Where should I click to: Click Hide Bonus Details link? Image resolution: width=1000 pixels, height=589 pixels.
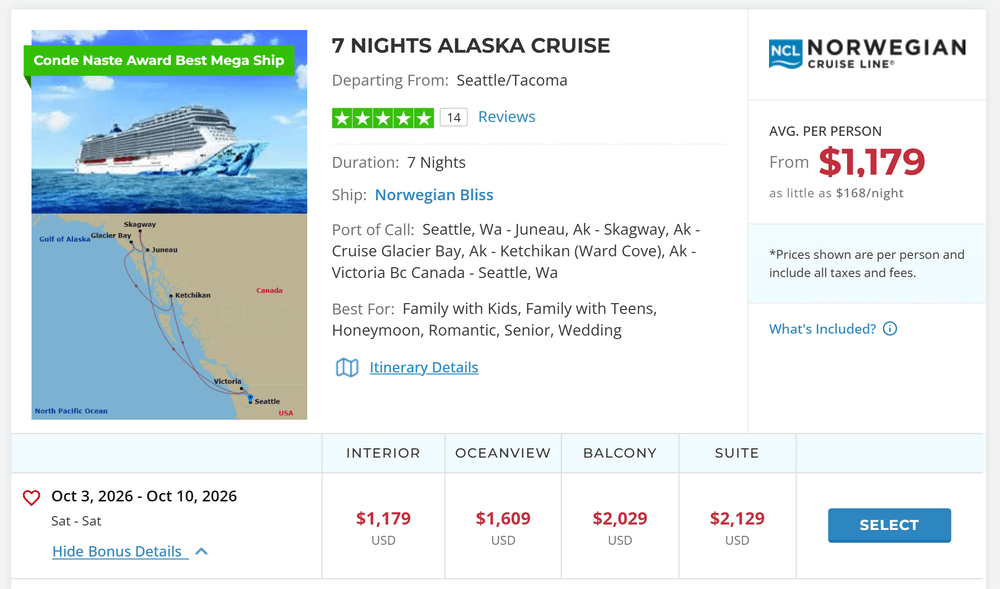point(120,551)
